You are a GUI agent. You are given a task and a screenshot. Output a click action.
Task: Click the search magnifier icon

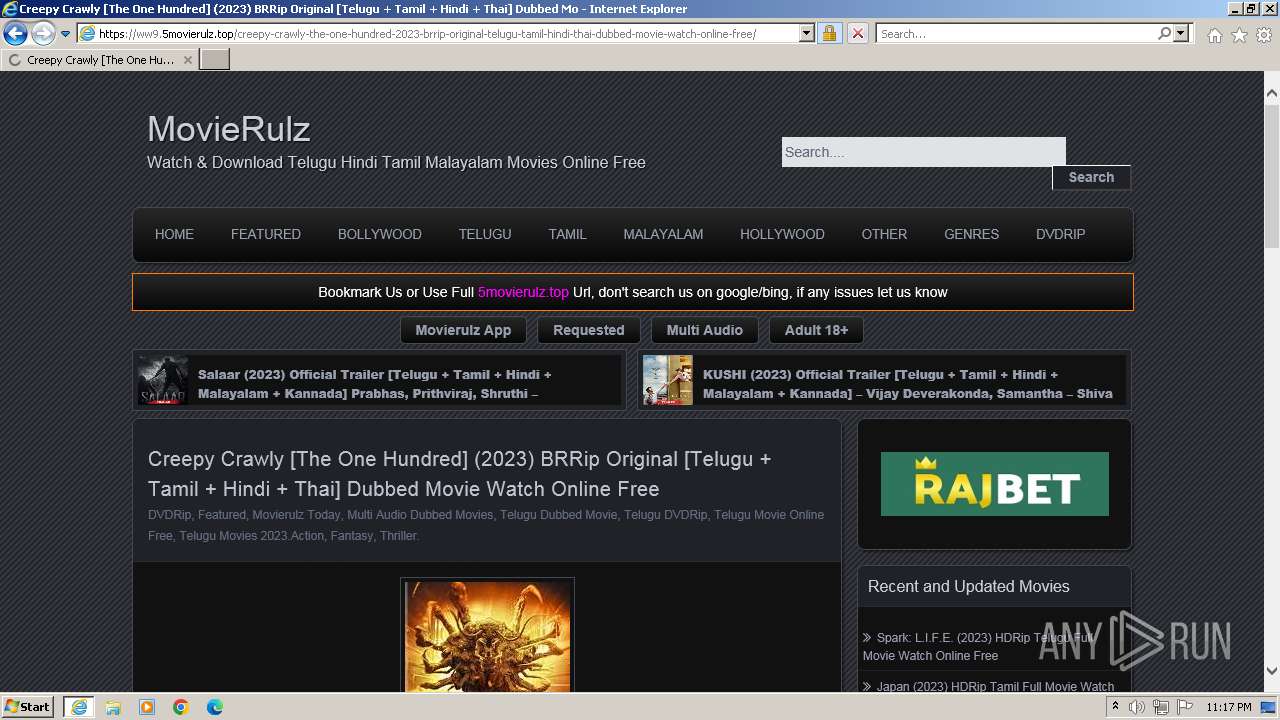1164,34
